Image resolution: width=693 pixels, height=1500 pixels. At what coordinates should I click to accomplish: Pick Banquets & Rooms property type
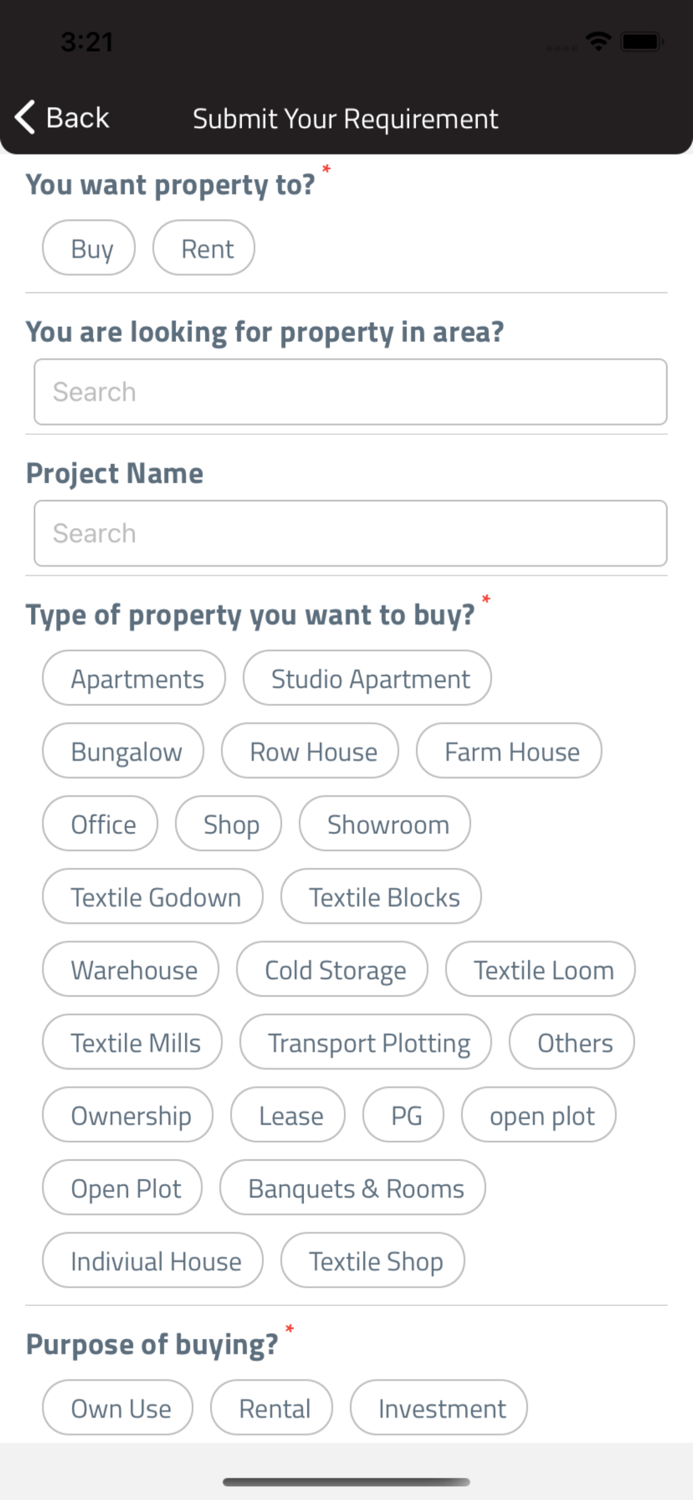tap(352, 1188)
